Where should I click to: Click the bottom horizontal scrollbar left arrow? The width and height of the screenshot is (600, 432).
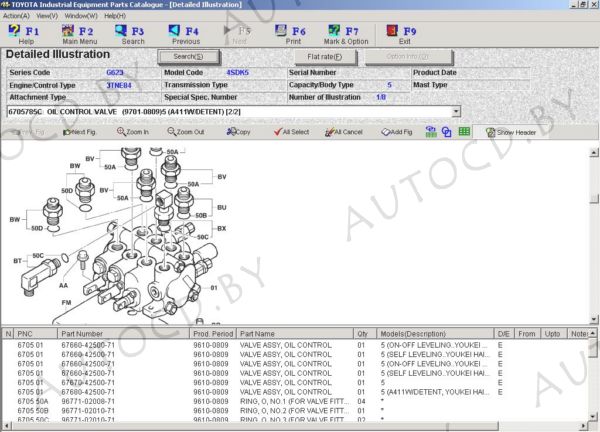pyautogui.click(x=6, y=425)
